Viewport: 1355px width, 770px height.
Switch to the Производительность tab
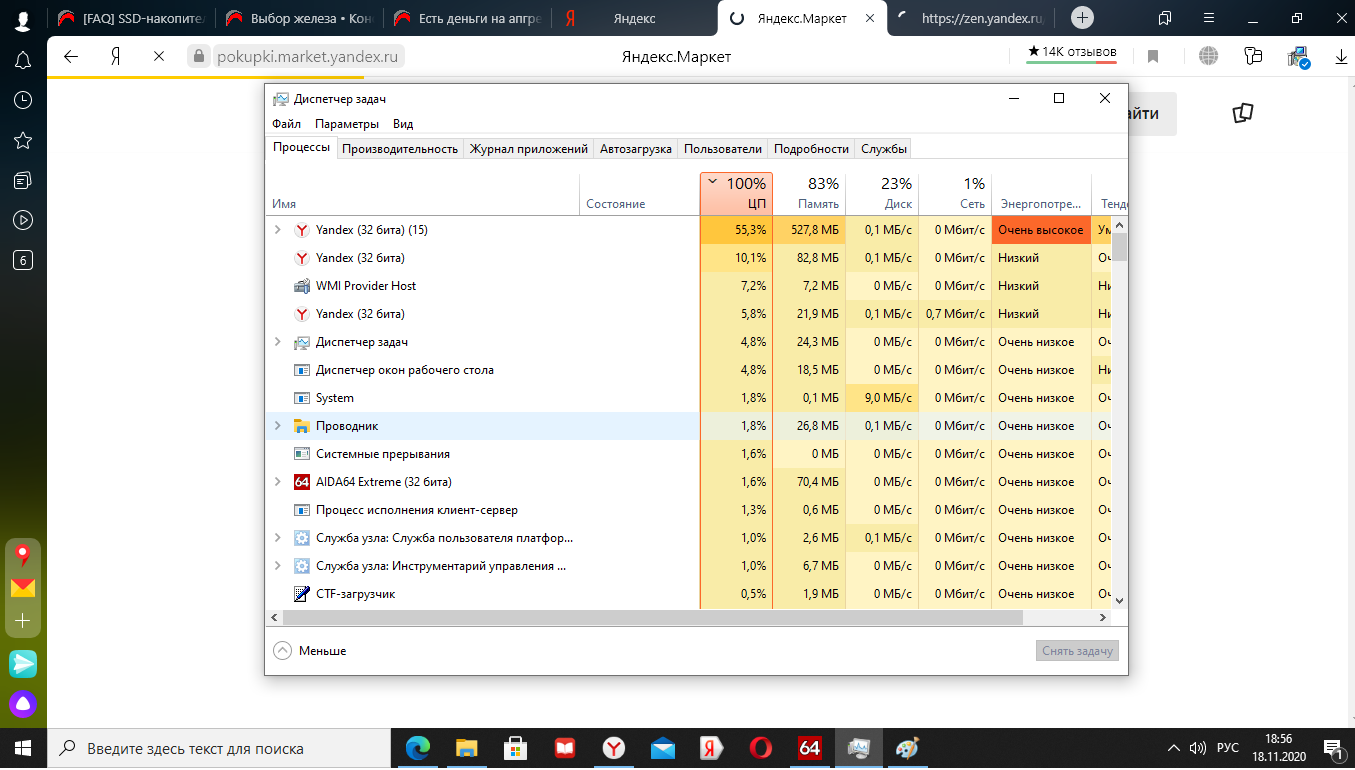(400, 149)
